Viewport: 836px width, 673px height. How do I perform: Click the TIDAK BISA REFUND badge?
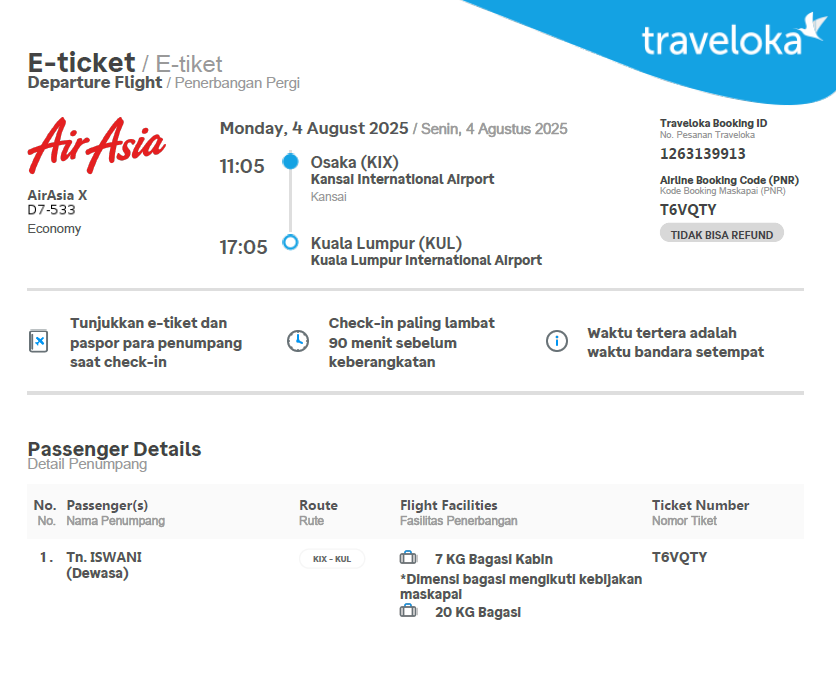(721, 234)
